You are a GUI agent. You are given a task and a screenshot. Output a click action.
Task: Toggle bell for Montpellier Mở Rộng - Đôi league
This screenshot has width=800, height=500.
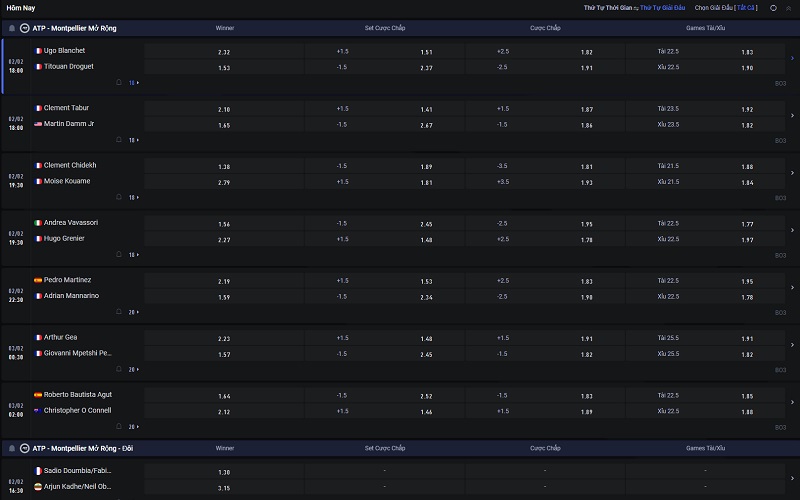click(12, 448)
